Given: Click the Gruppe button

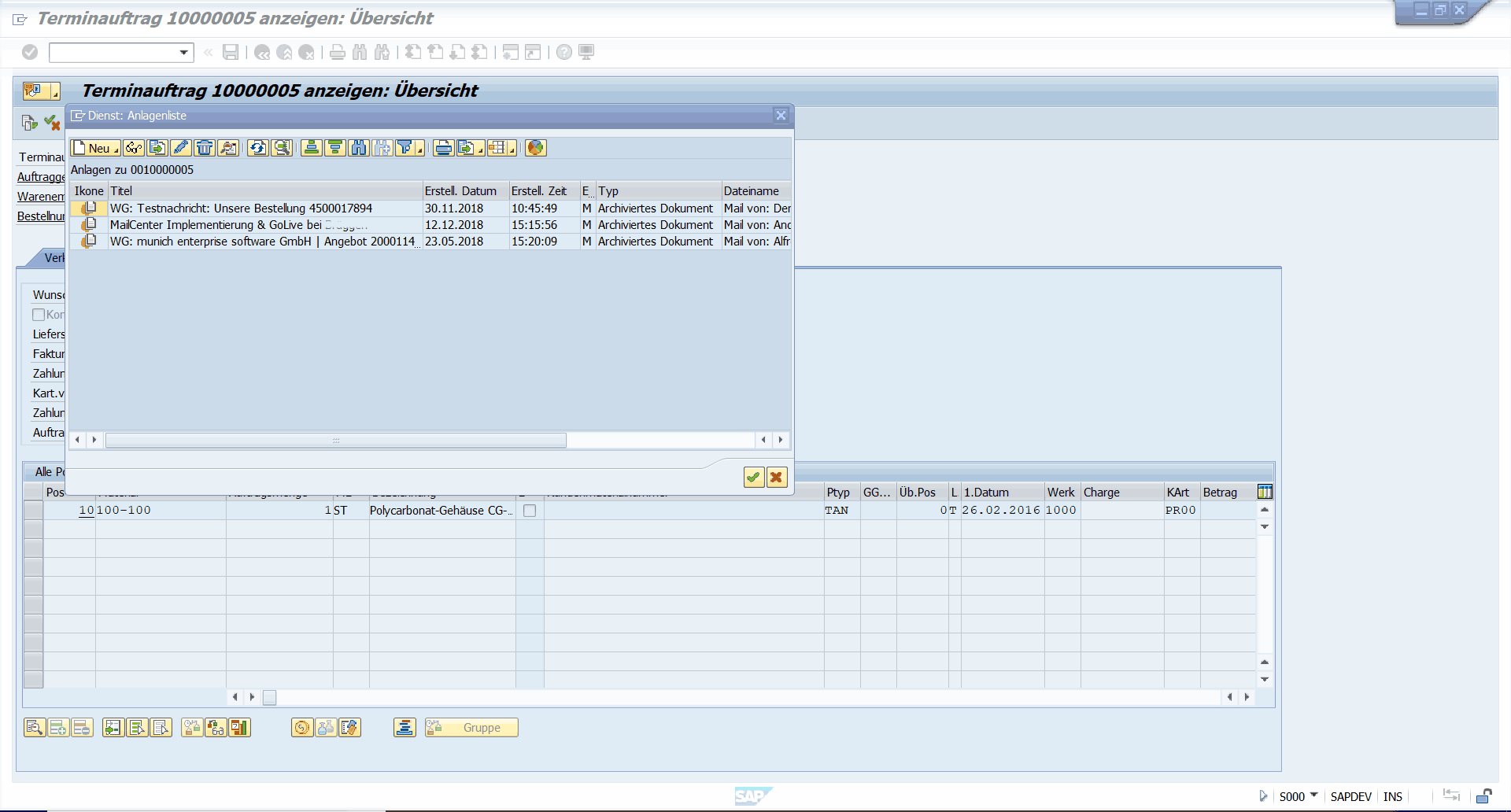Looking at the screenshot, I should click(x=471, y=728).
